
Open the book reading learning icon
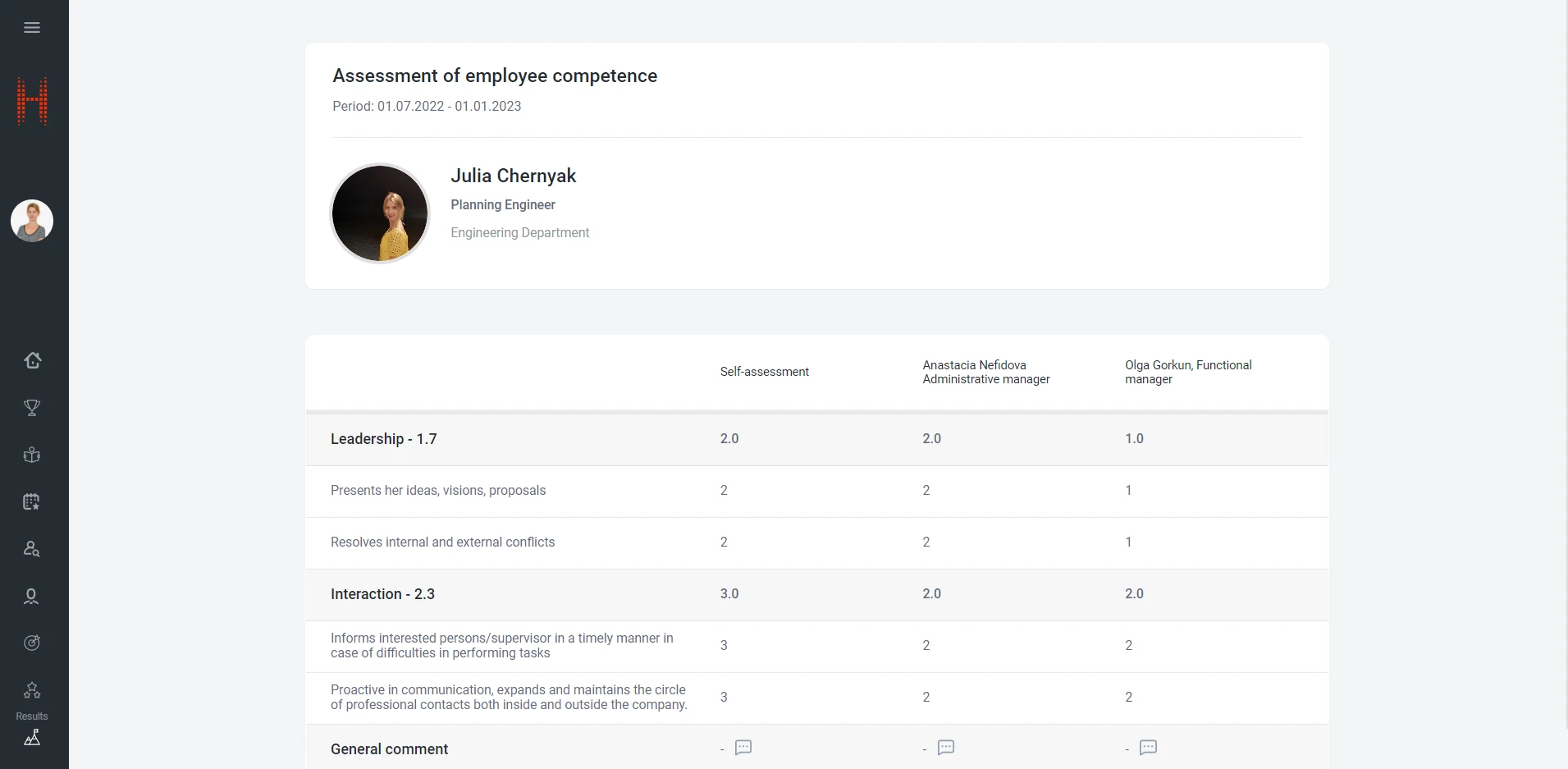point(32,455)
